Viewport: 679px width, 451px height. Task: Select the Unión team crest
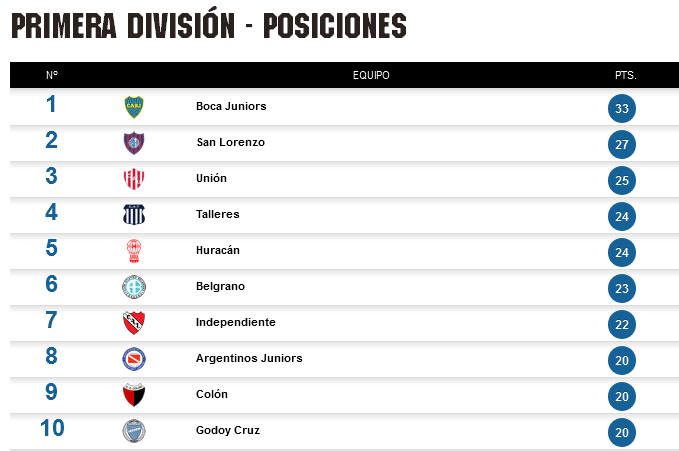click(134, 179)
